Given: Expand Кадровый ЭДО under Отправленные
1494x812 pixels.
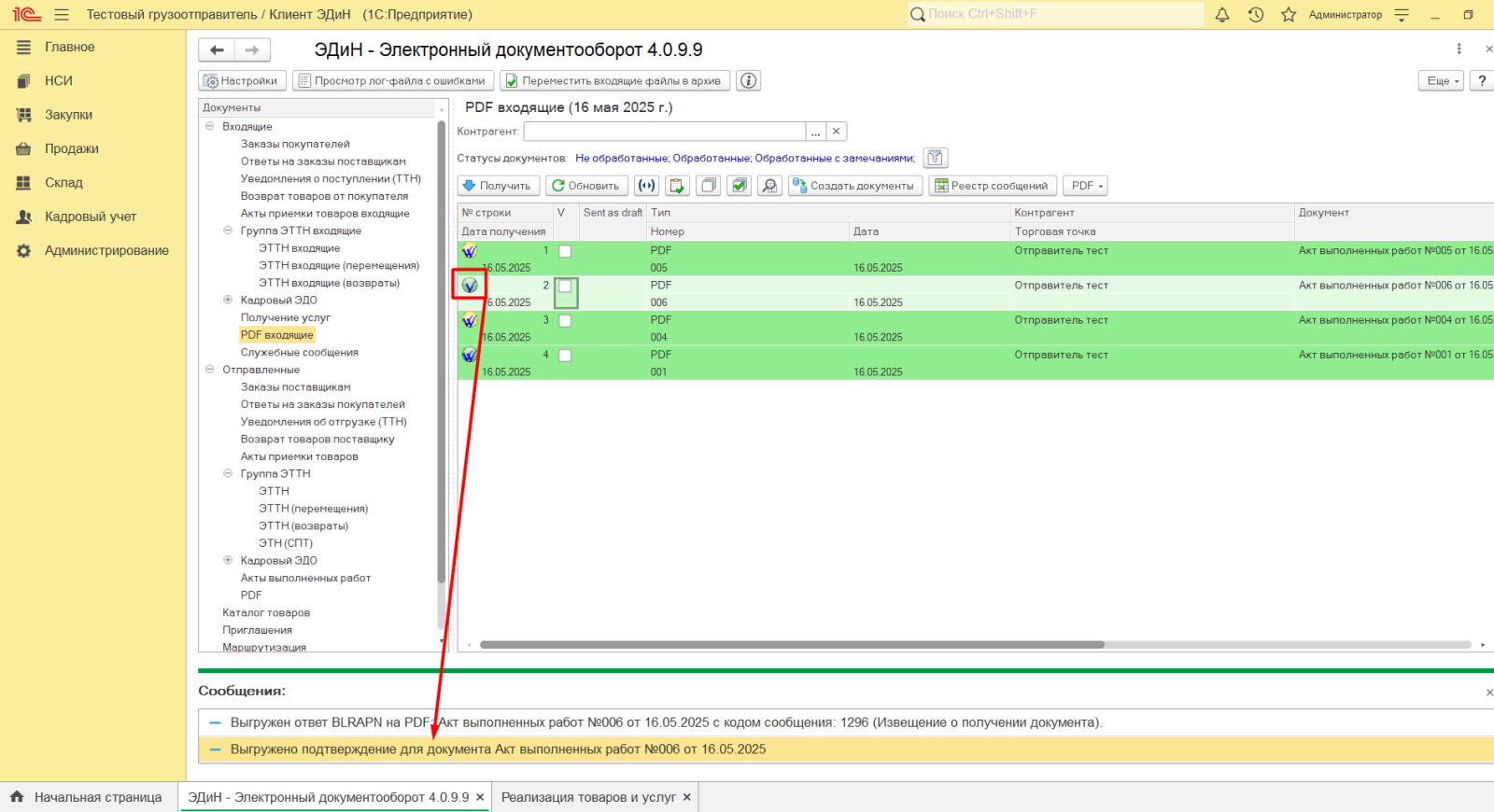Looking at the screenshot, I should 228,560.
